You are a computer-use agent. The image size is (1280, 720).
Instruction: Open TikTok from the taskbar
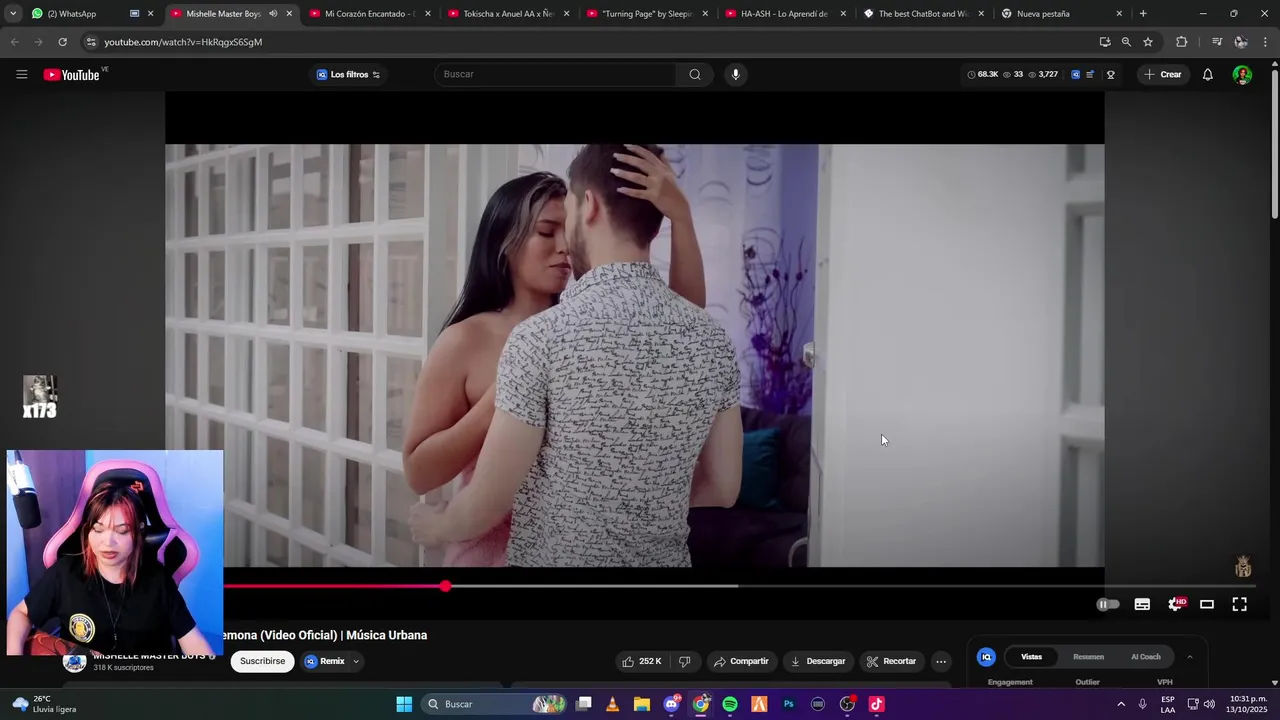[877, 704]
